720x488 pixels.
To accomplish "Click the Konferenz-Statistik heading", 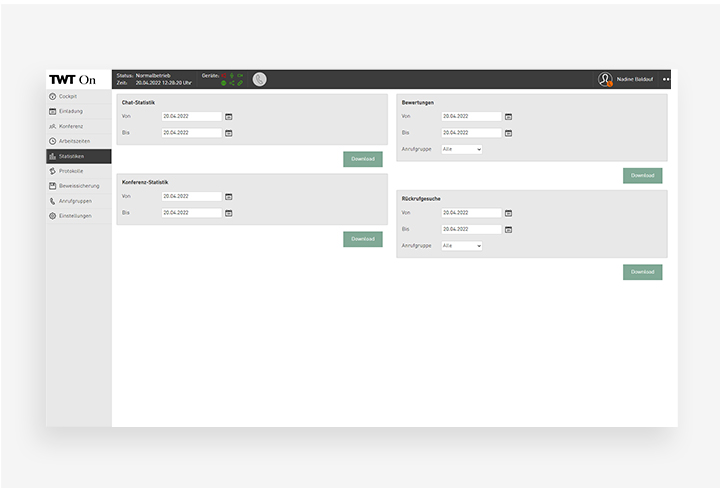I will (x=145, y=183).
